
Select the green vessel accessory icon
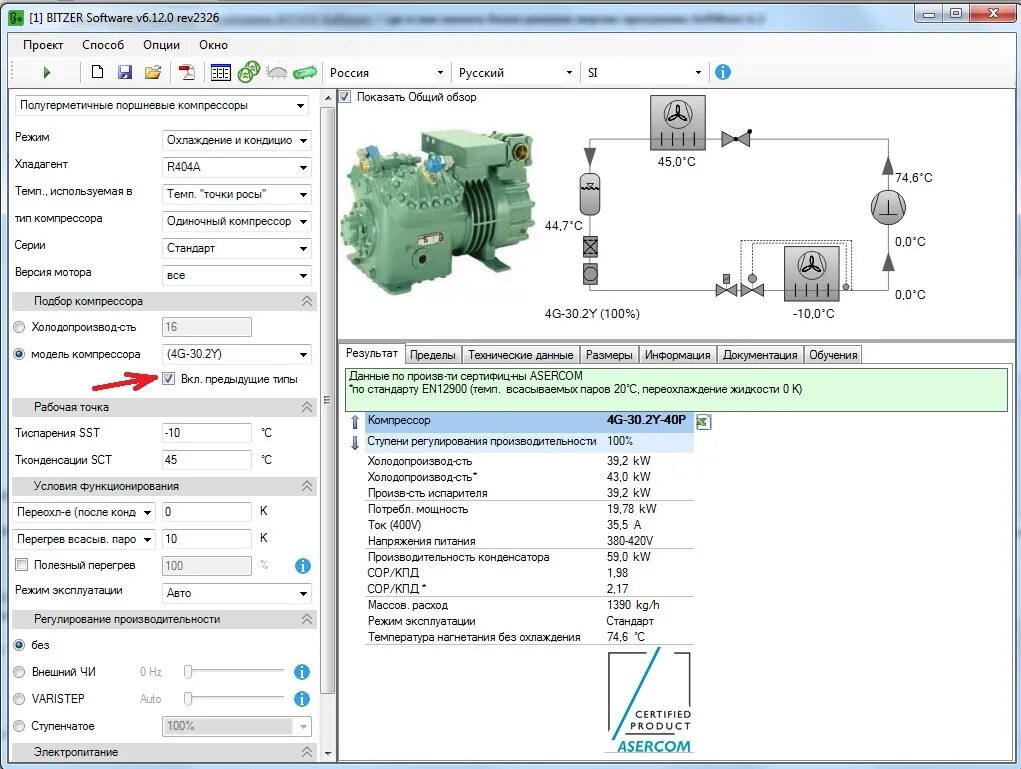pyautogui.click(x=305, y=72)
